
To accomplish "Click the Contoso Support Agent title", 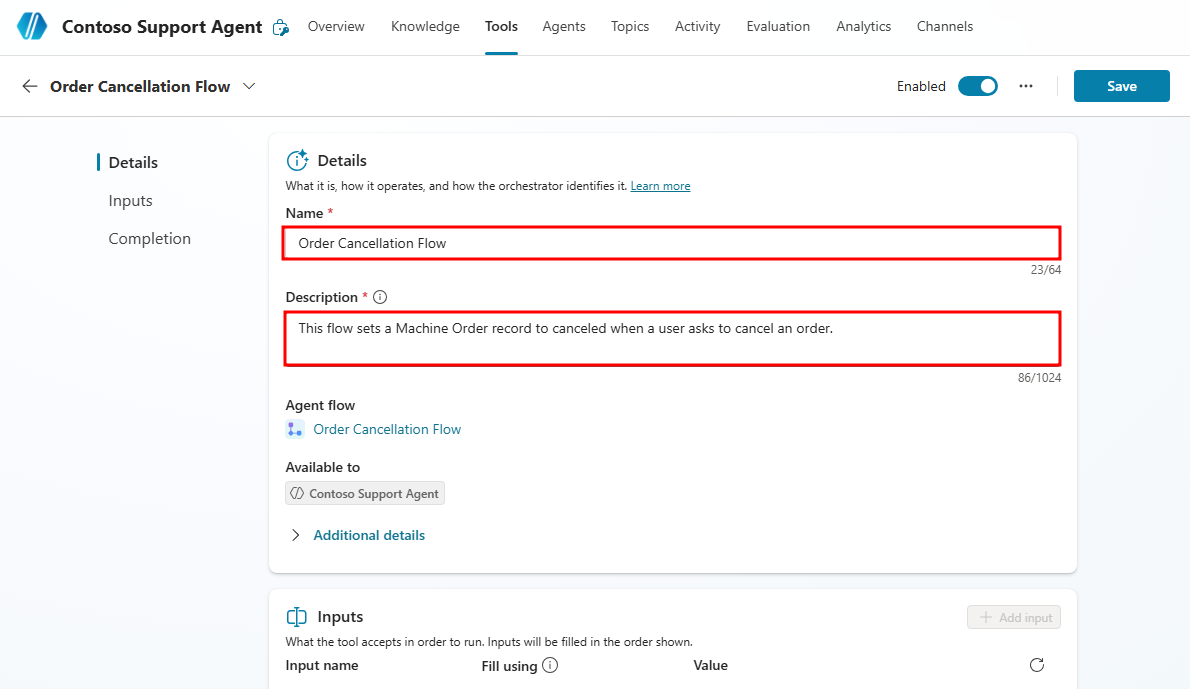I will (x=162, y=27).
